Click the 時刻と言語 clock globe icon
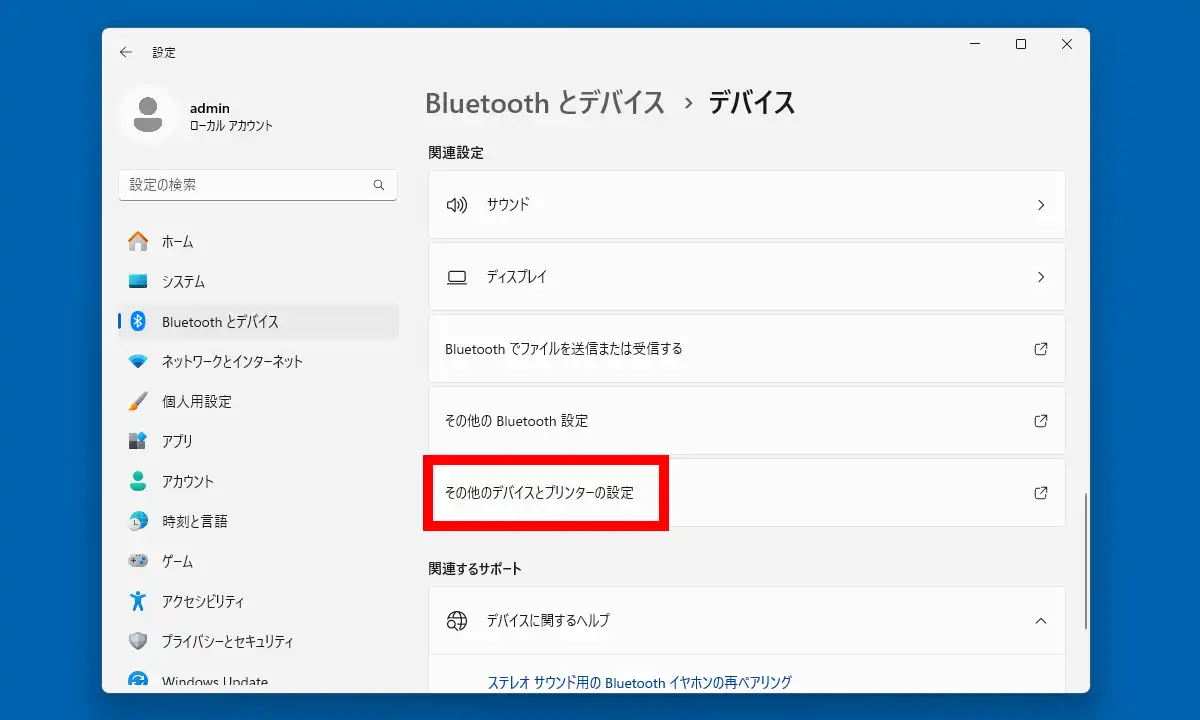 [138, 521]
